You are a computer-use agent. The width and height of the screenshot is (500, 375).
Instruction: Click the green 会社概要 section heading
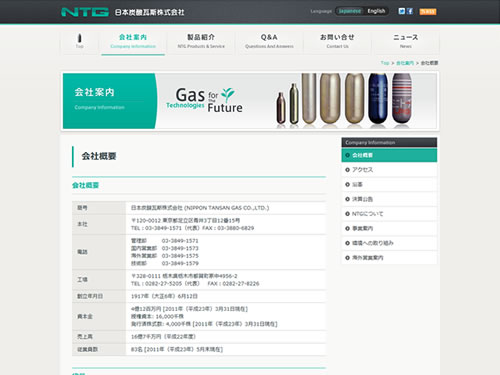(85, 185)
